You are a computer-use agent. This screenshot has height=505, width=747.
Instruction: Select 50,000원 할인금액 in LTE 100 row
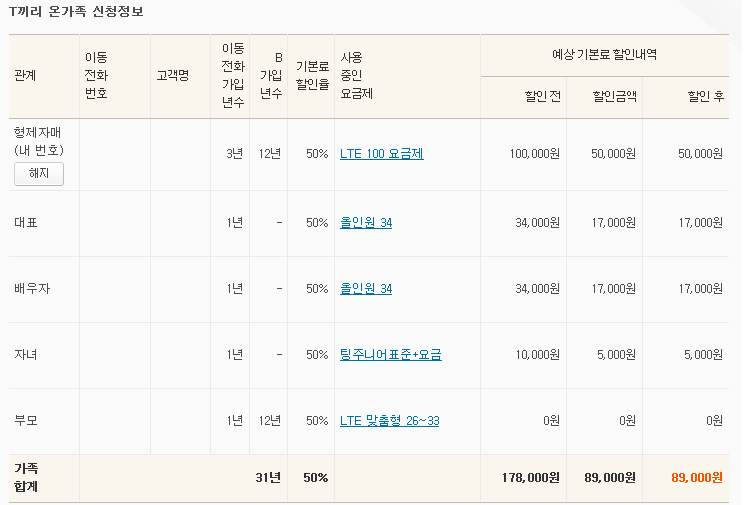click(614, 154)
